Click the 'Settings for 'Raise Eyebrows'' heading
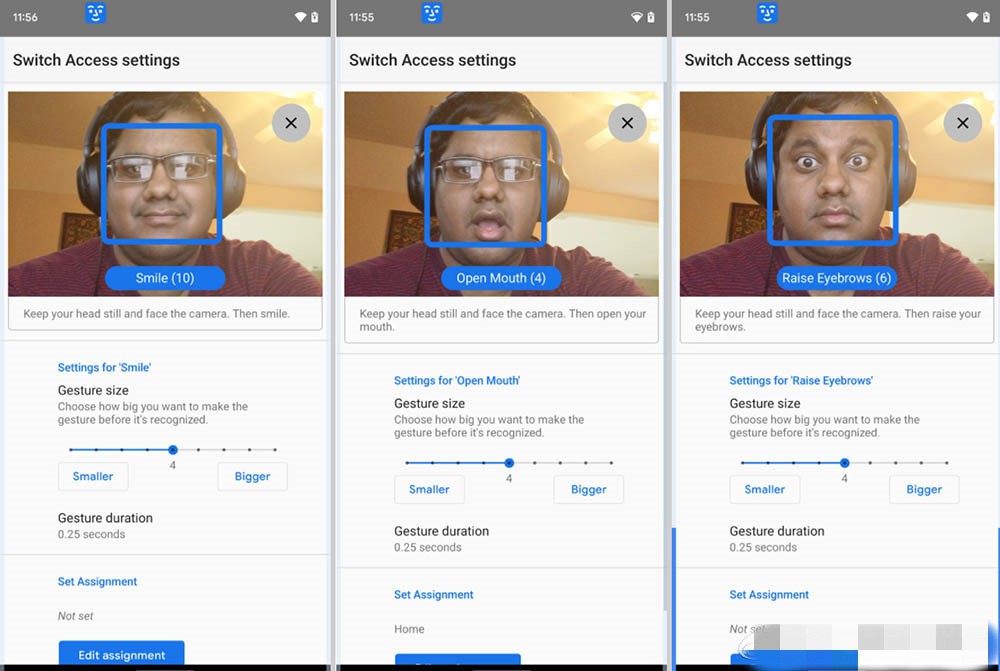 click(x=801, y=381)
